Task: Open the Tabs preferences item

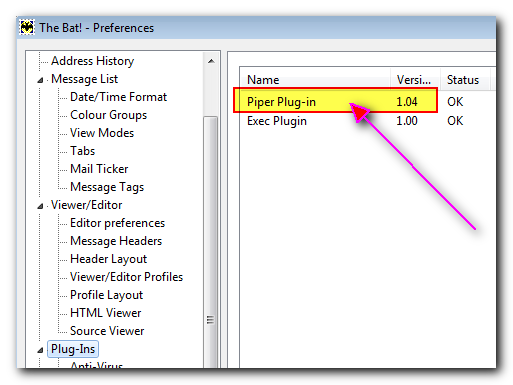Action: [82, 151]
